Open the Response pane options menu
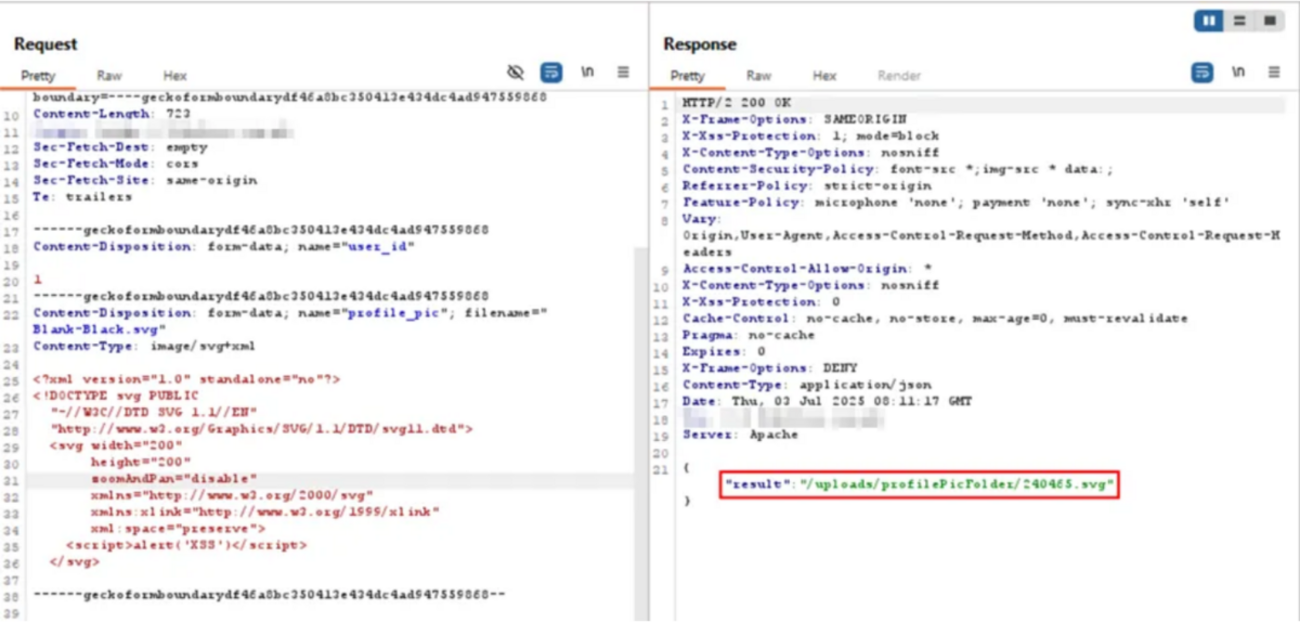The width and height of the screenshot is (1300, 622). pyautogui.click(x=1274, y=72)
